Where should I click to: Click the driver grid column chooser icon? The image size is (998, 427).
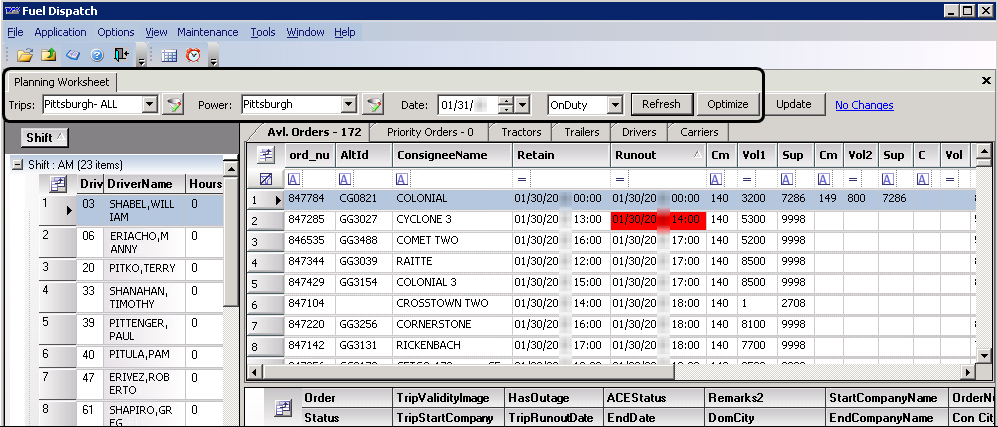coord(58,184)
